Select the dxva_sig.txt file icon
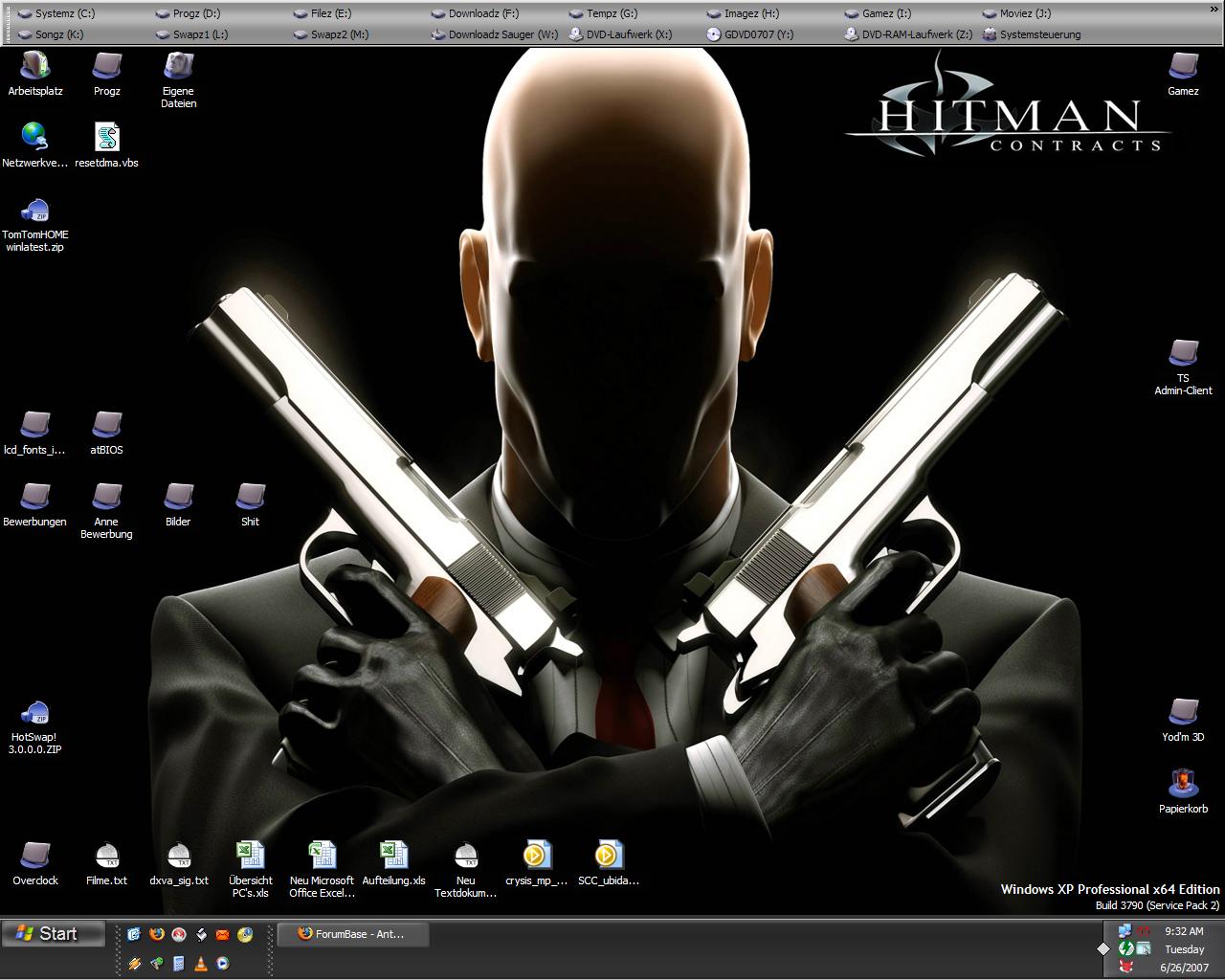The height and width of the screenshot is (980, 1225). tap(179, 863)
